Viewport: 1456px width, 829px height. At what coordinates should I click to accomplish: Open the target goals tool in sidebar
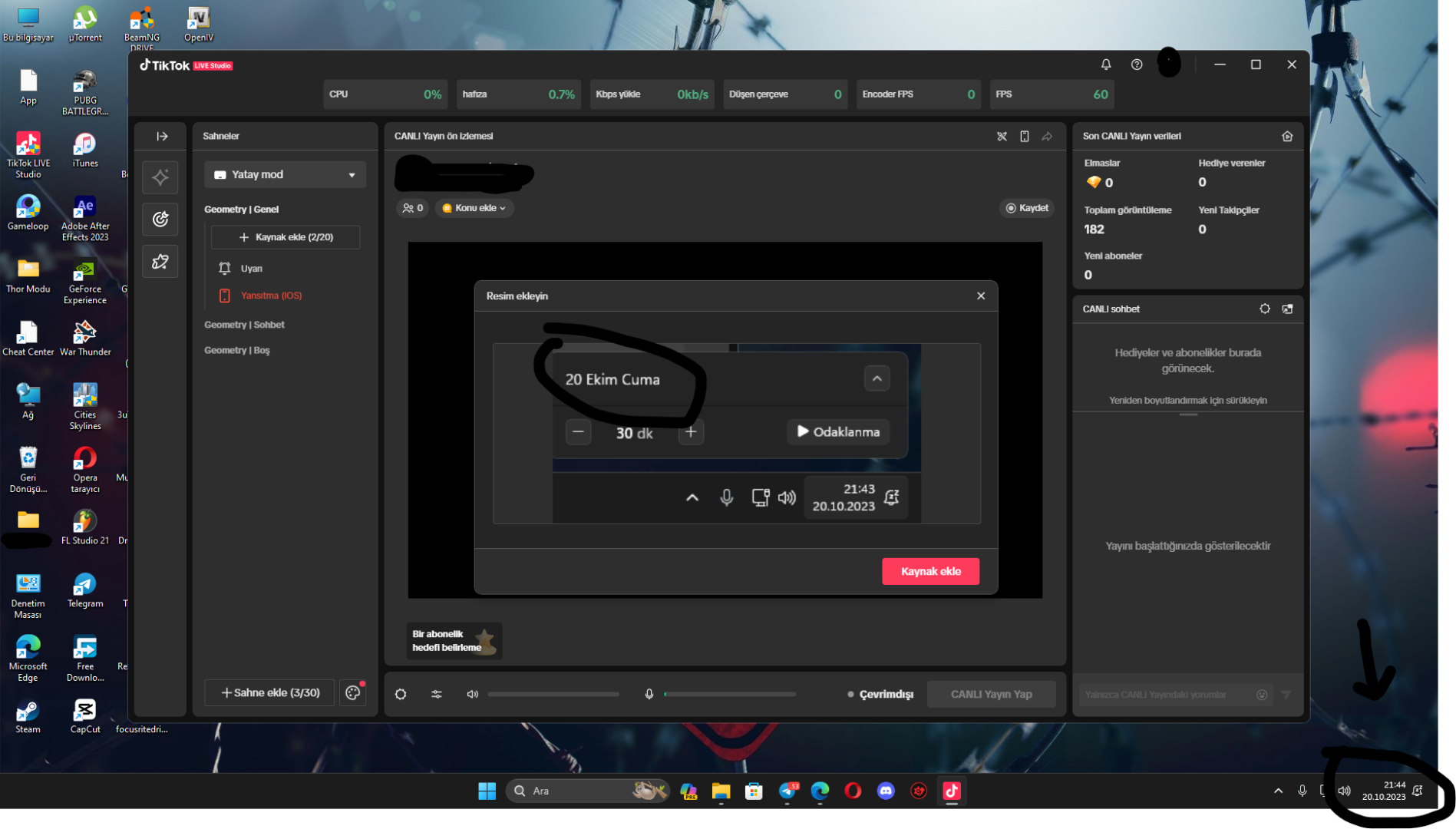pyautogui.click(x=160, y=220)
